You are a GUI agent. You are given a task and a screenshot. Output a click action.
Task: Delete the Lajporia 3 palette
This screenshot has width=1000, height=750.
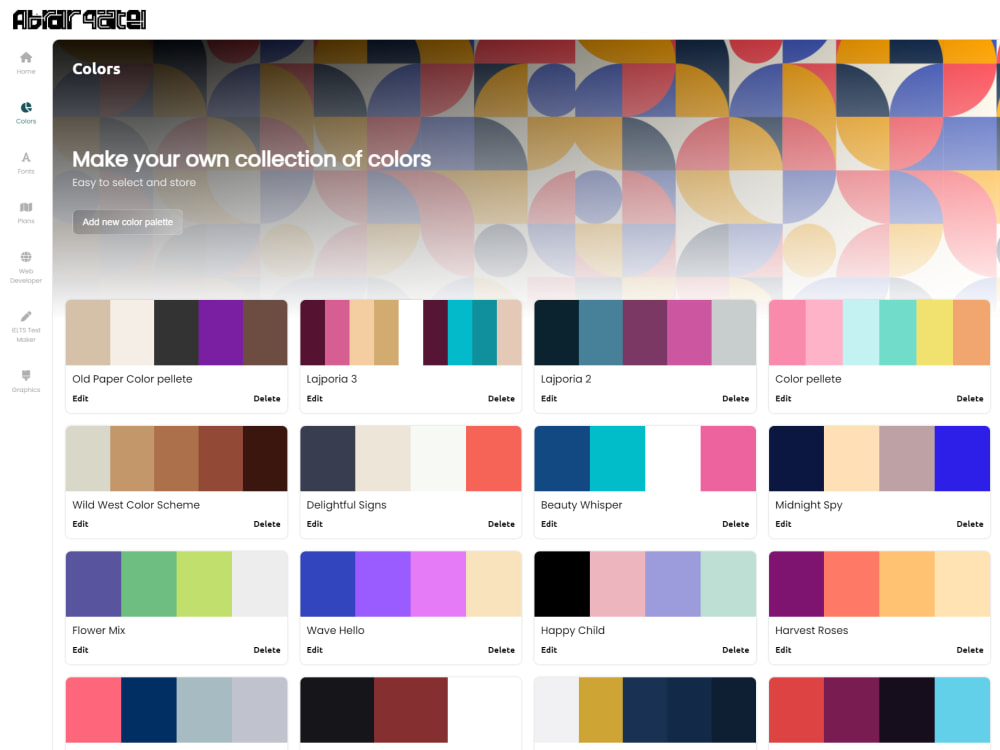click(x=501, y=399)
